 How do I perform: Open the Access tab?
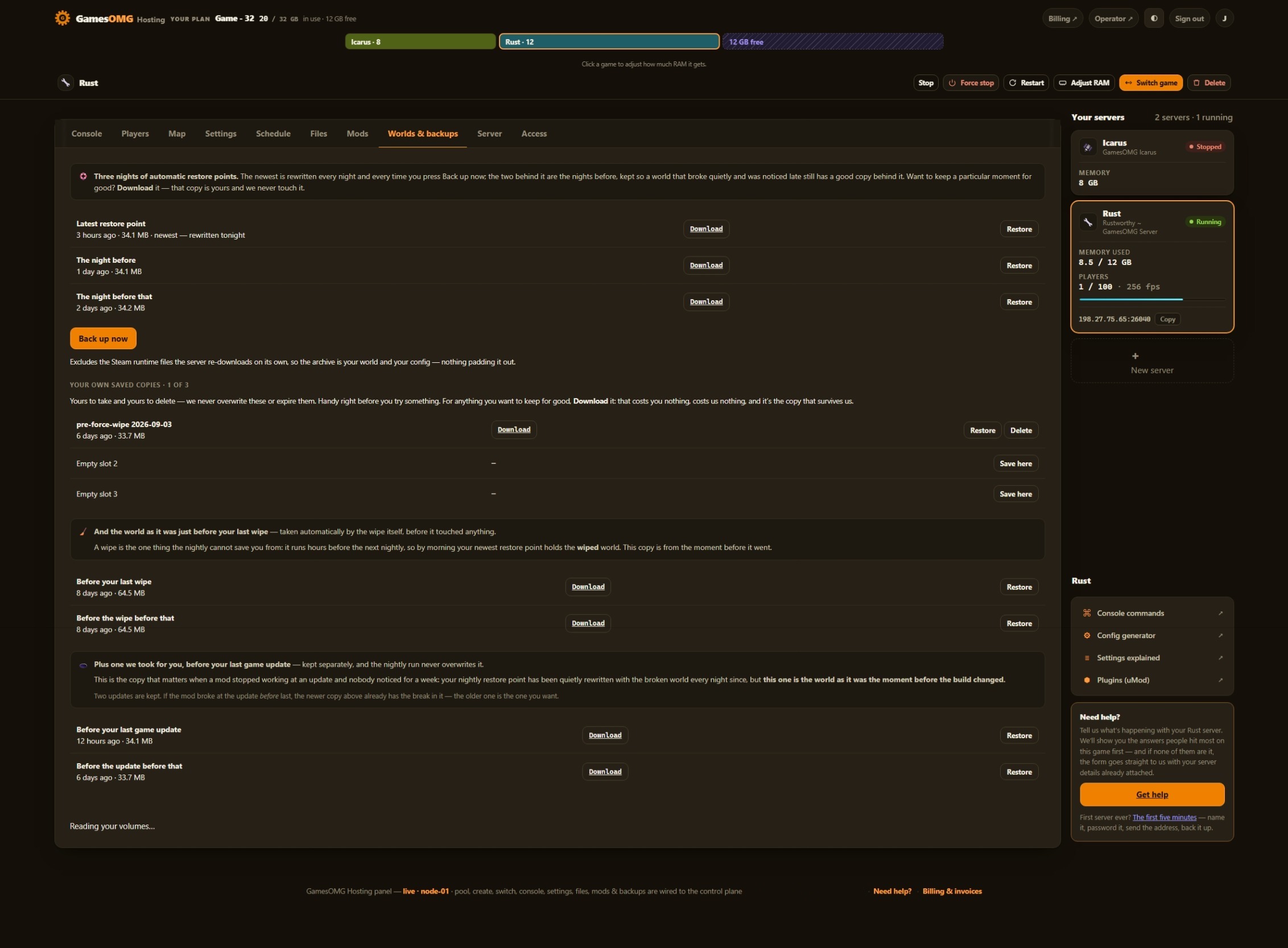pyautogui.click(x=534, y=134)
